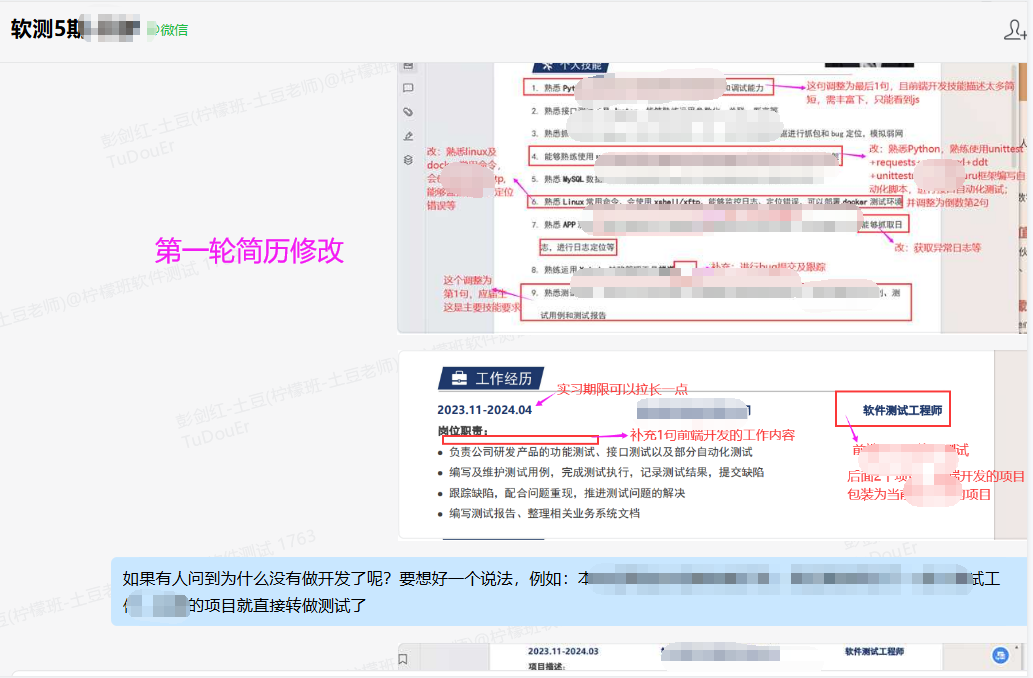This screenshot has width=1033, height=678.
Task: Click the briefcase icon beside 工作经历
Action: 458,378
